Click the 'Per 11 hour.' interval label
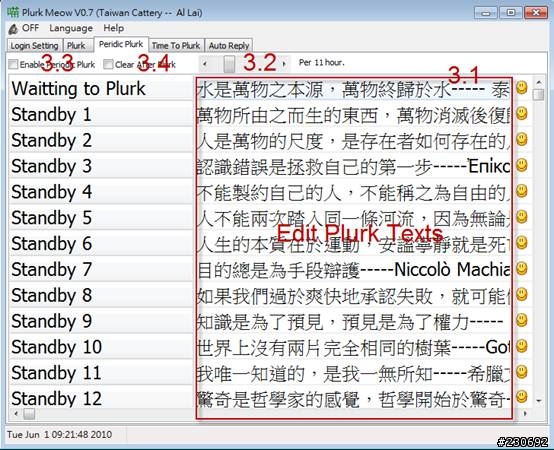This screenshot has height=450, width=554. [x=321, y=63]
